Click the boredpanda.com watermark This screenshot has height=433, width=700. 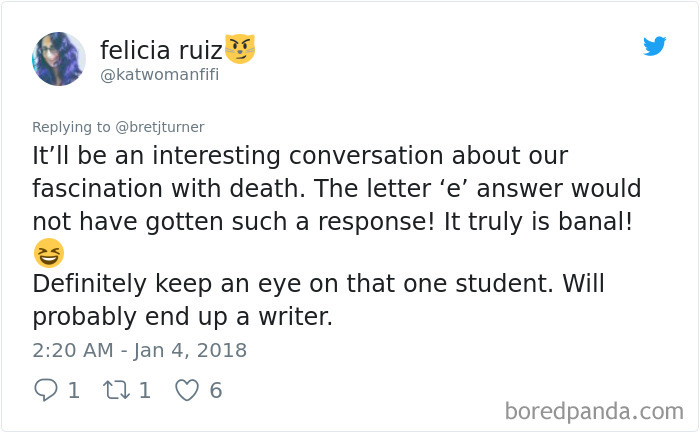click(593, 410)
